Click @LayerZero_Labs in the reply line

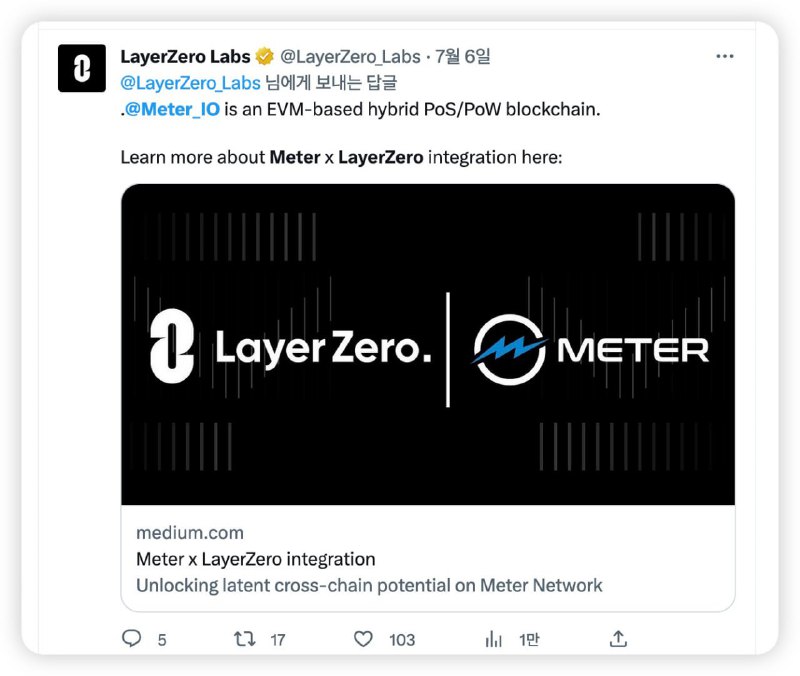(190, 83)
